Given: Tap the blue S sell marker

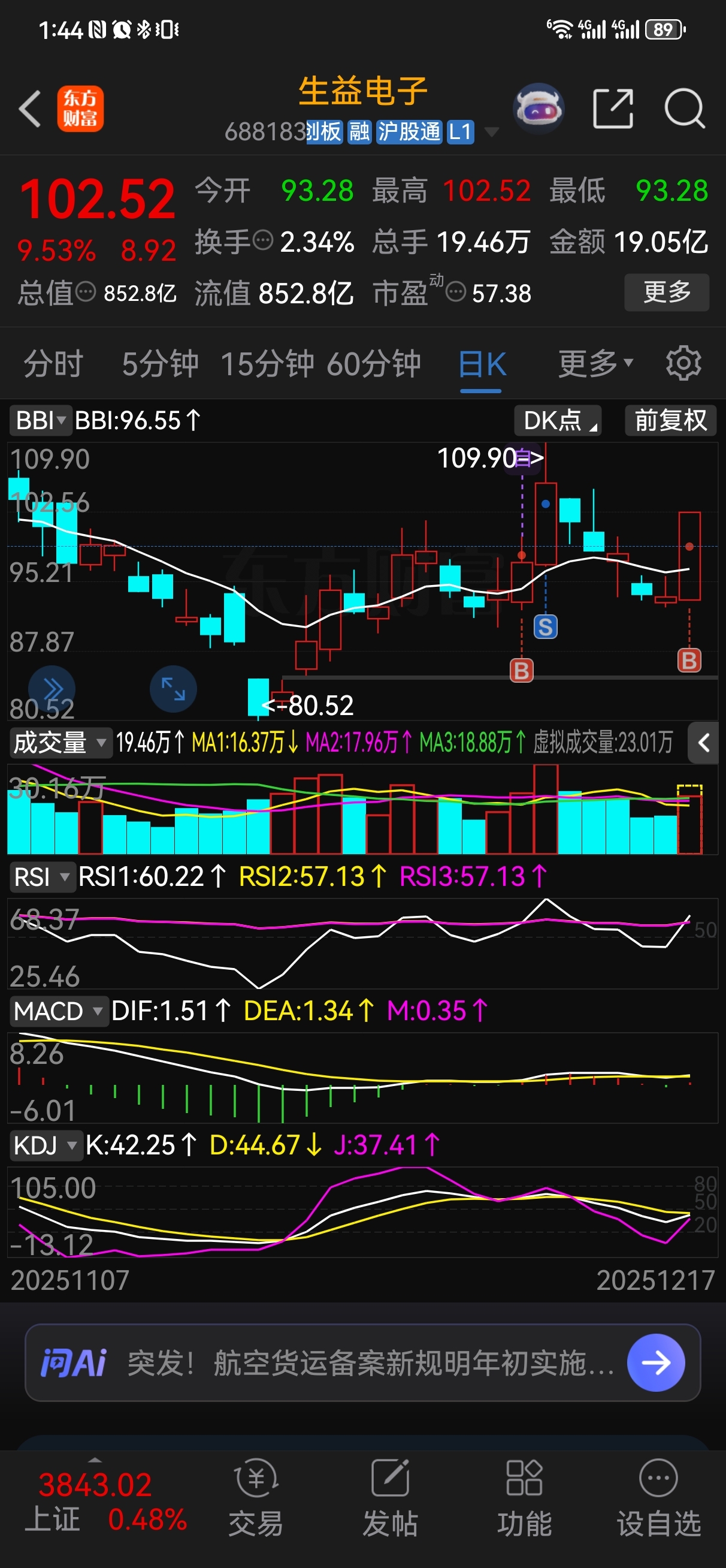Looking at the screenshot, I should [545, 626].
